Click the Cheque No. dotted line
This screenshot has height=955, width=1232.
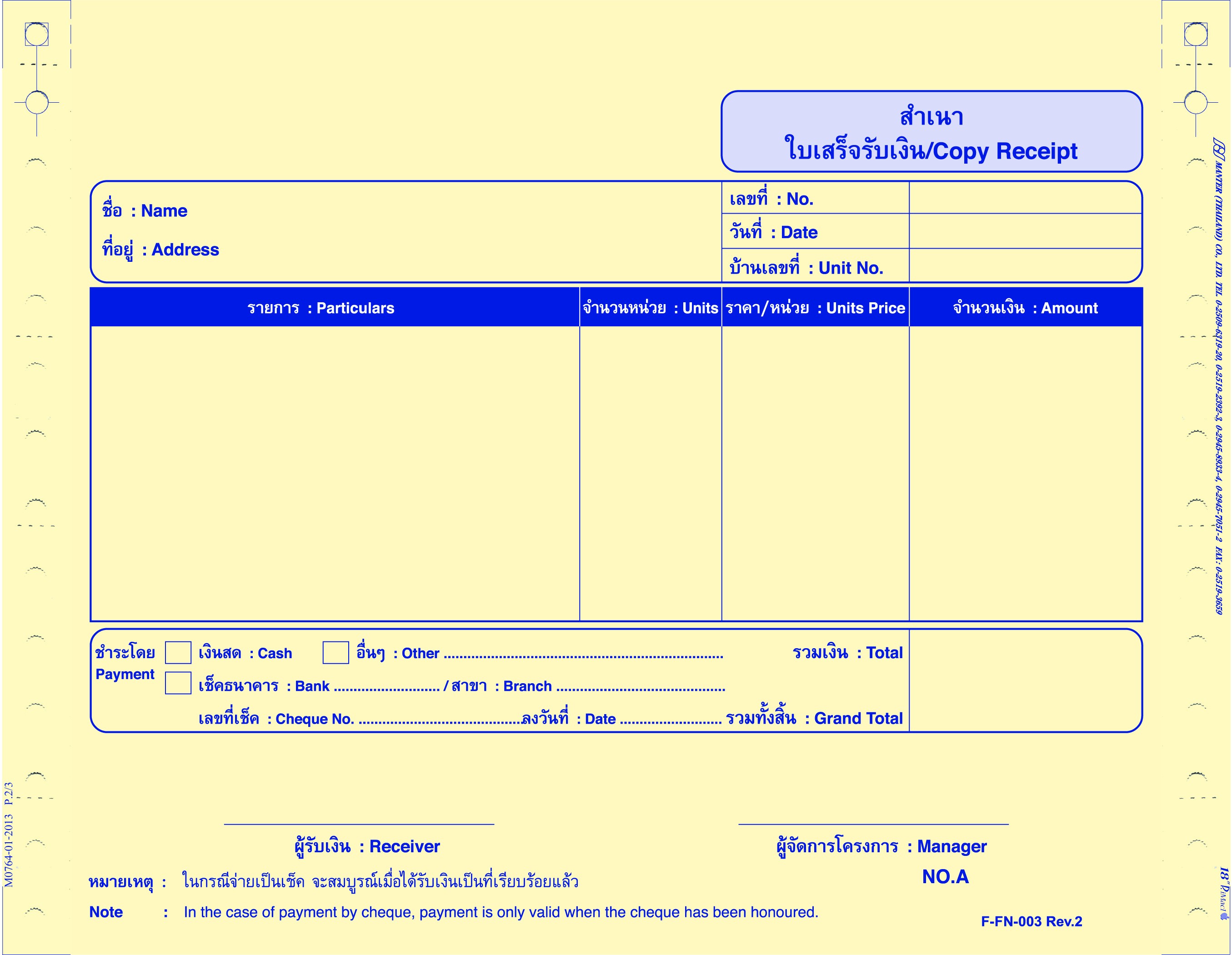[x=440, y=722]
